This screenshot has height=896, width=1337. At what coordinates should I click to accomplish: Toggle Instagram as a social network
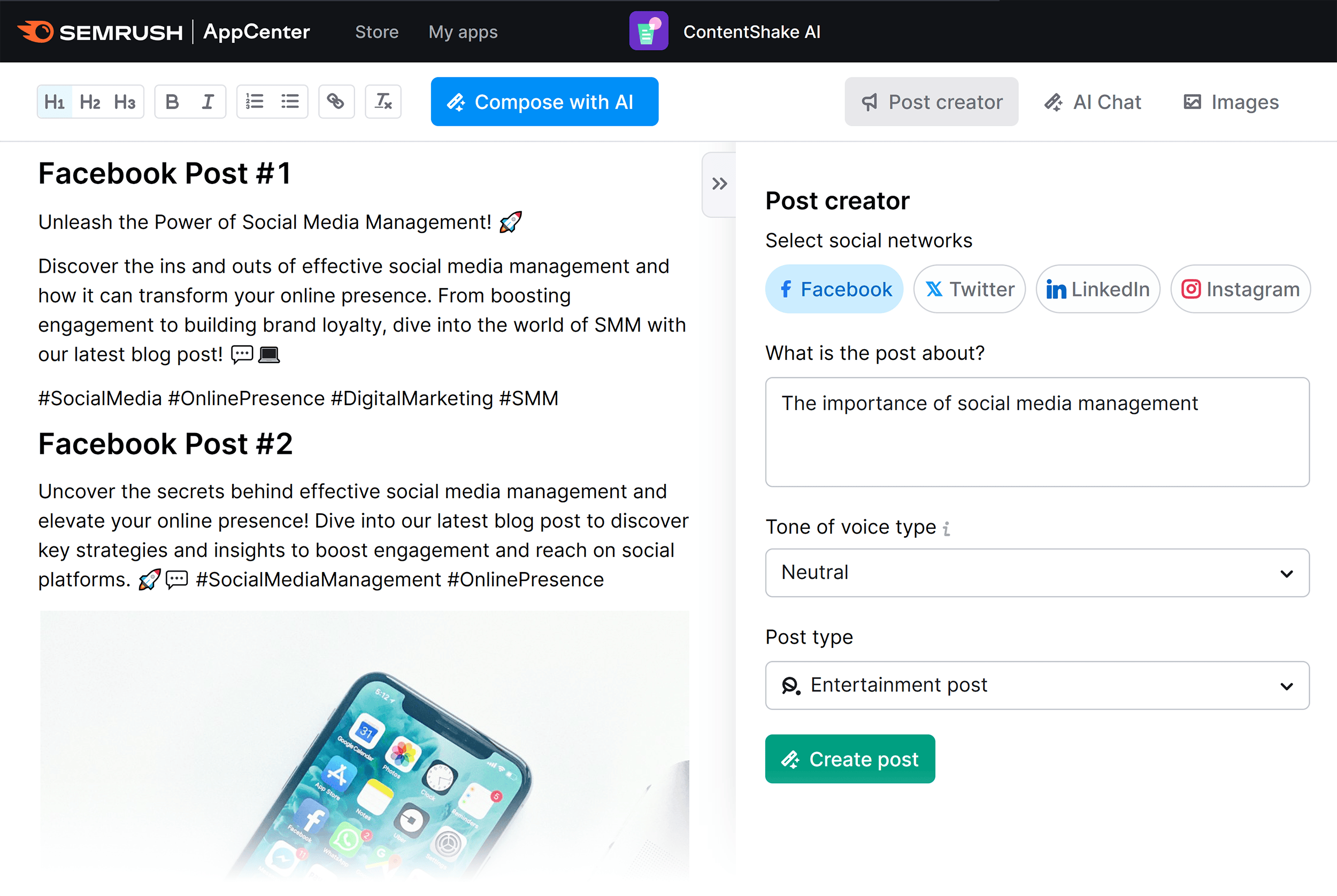(x=1240, y=289)
